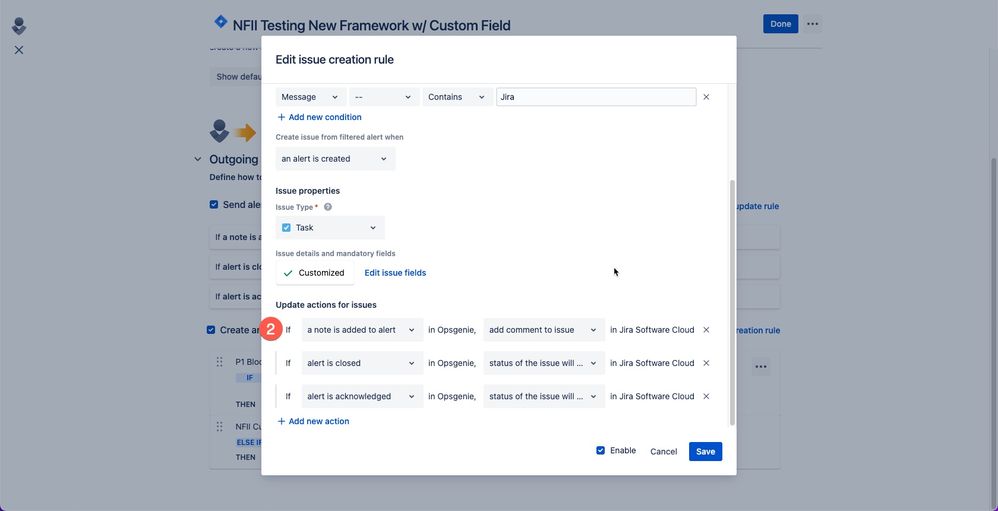
Task: Delete the note added to alert action
Action: point(706,330)
